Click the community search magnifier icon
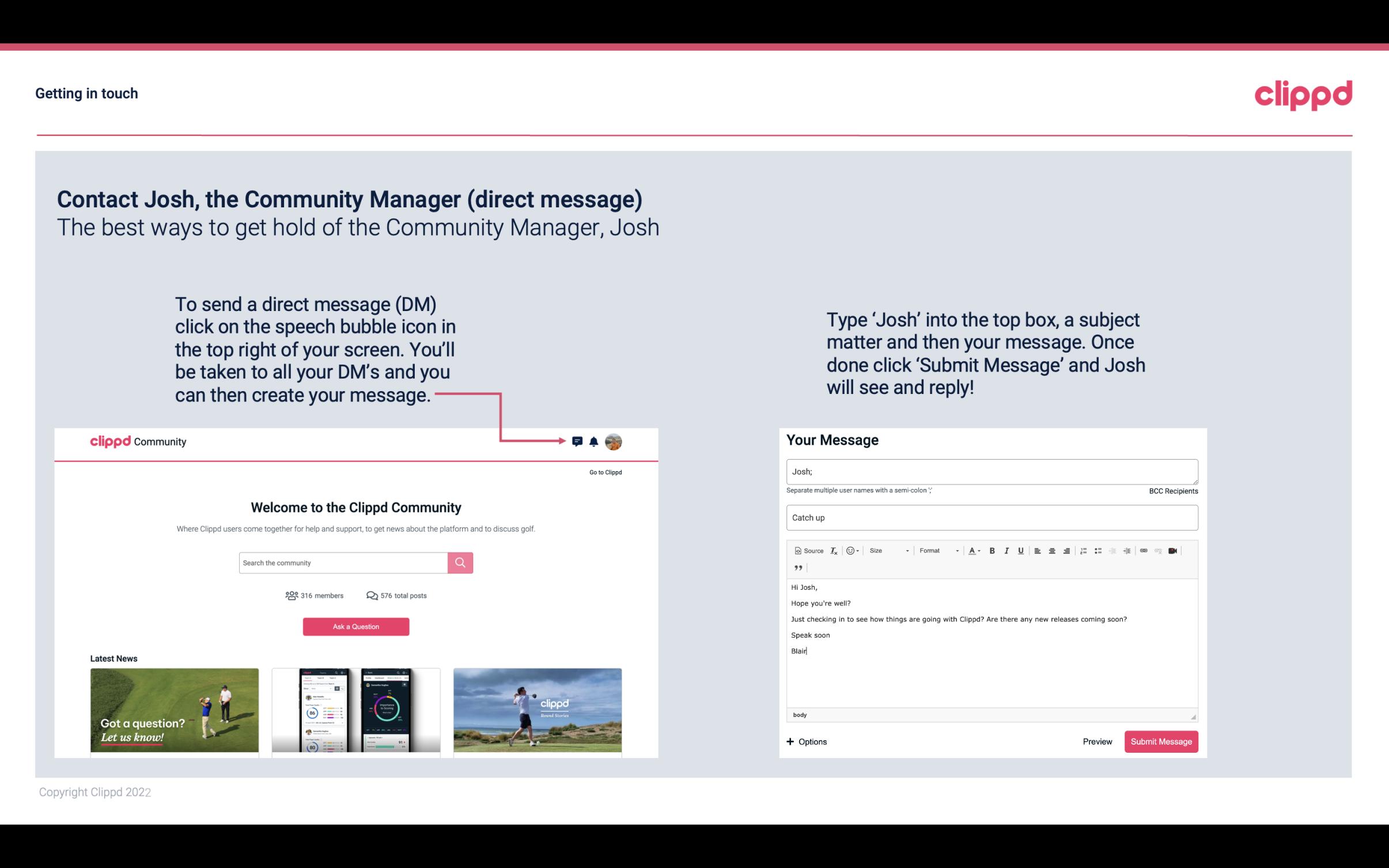The height and width of the screenshot is (868, 1389). tap(459, 562)
